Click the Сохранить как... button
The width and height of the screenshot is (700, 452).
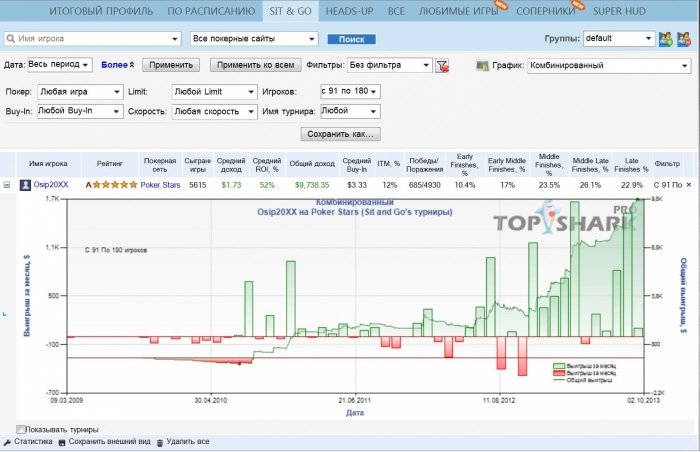pos(340,134)
